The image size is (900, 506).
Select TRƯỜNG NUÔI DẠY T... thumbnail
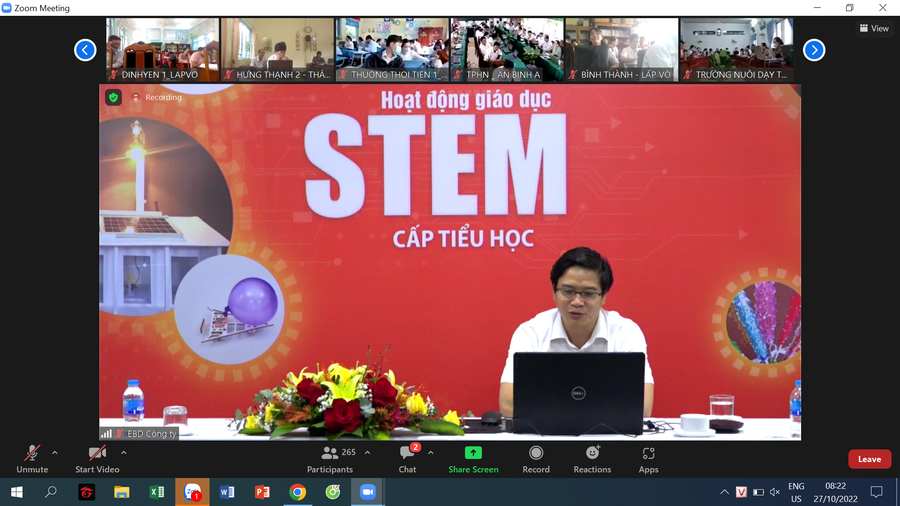coord(736,50)
